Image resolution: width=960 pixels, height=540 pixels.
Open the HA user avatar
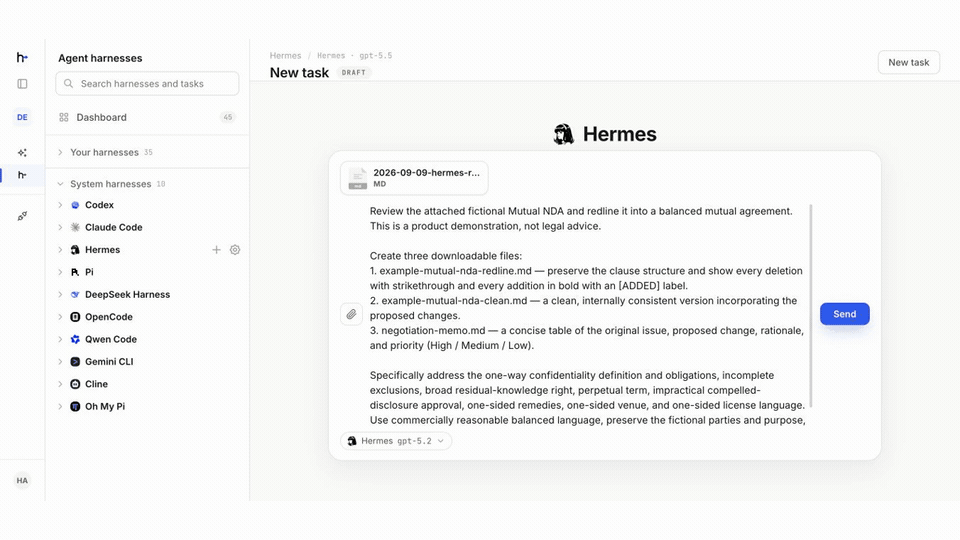click(x=22, y=481)
